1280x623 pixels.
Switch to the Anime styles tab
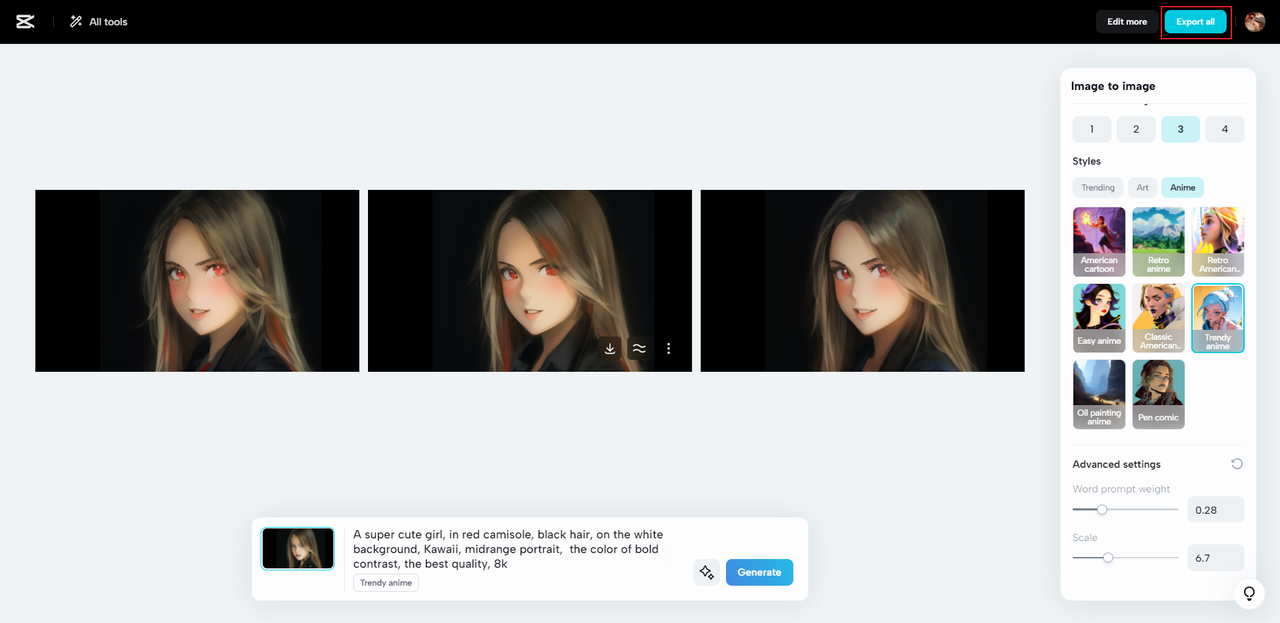click(x=1183, y=187)
